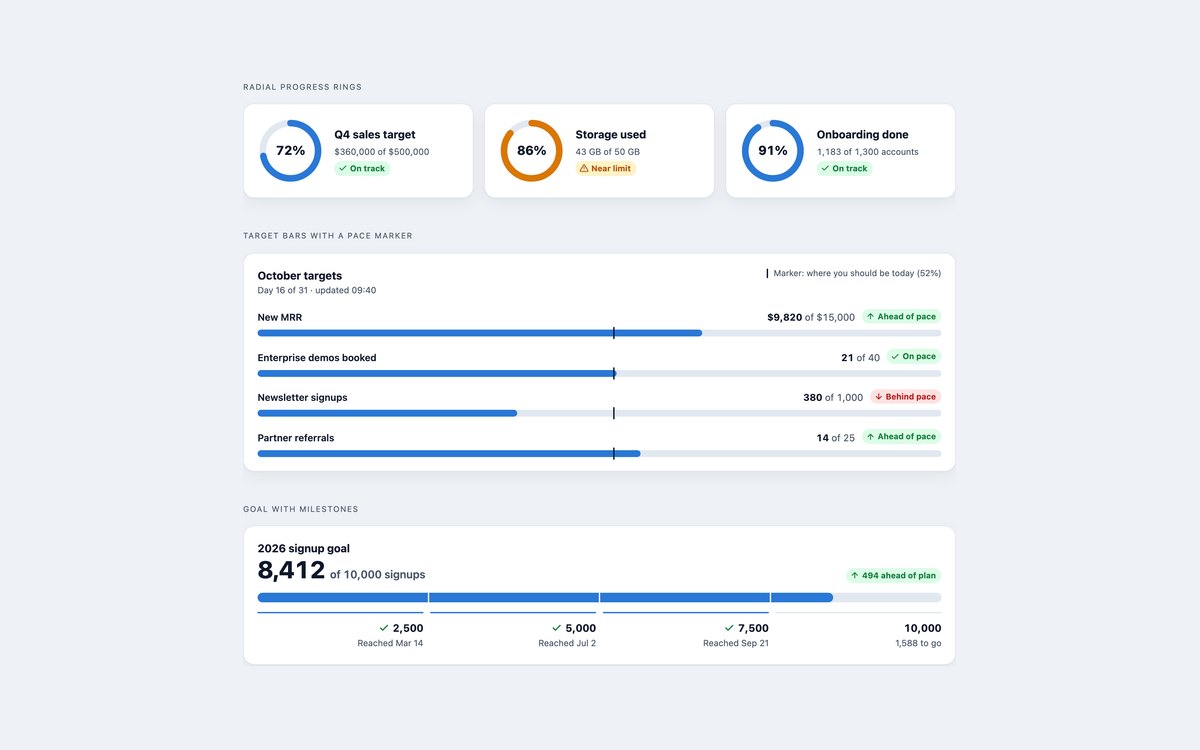1200x750 pixels.
Task: Click the warning triangle icon in Near limit
Action: coord(584,169)
